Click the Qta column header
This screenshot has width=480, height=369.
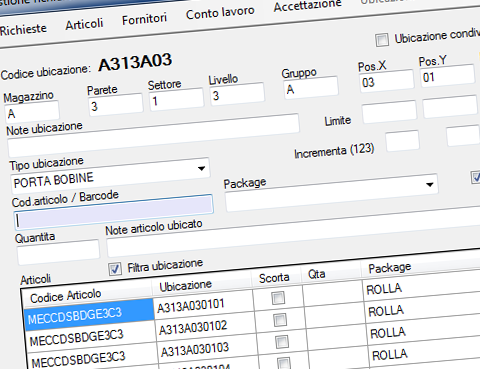[316, 274]
